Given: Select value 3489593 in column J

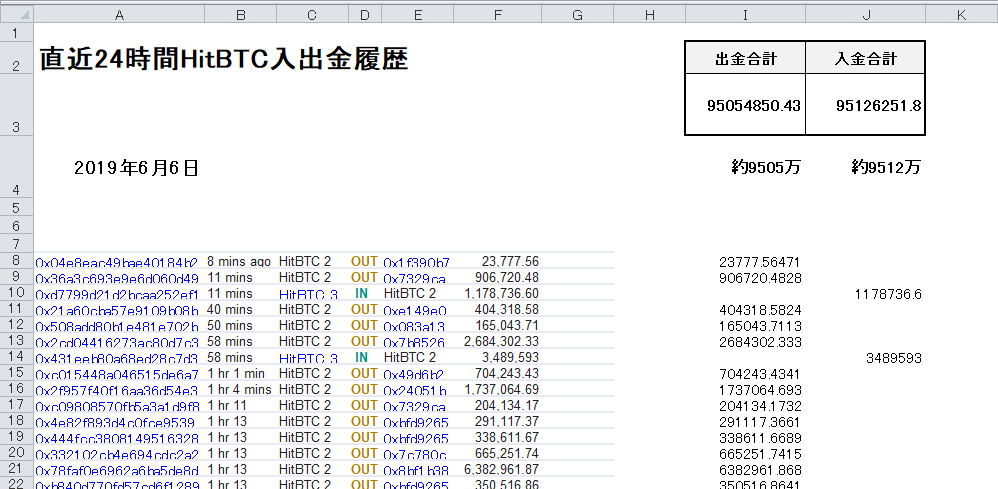Looking at the screenshot, I should 894,358.
